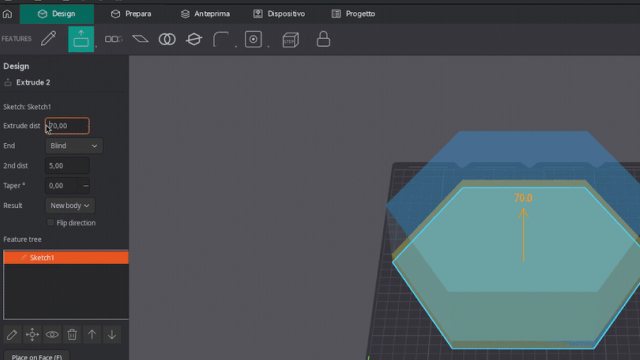Choose the Plane feature tool
The width and height of the screenshot is (640, 360).
point(140,39)
